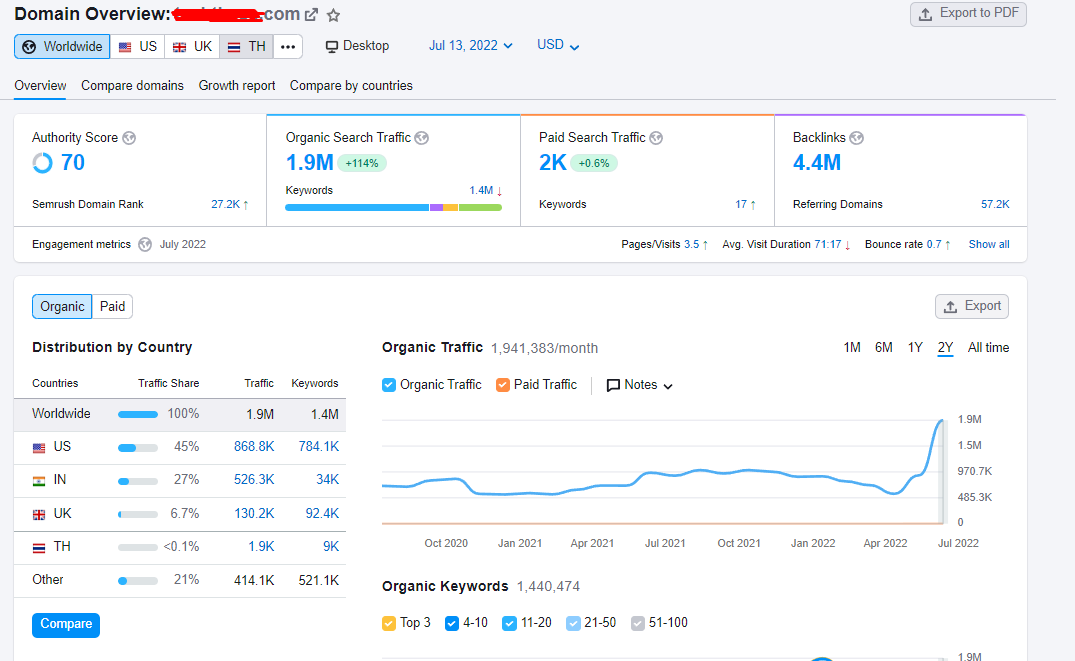The width and height of the screenshot is (1075, 661).
Task: Click the India flag in the country table
Action: coord(39,481)
